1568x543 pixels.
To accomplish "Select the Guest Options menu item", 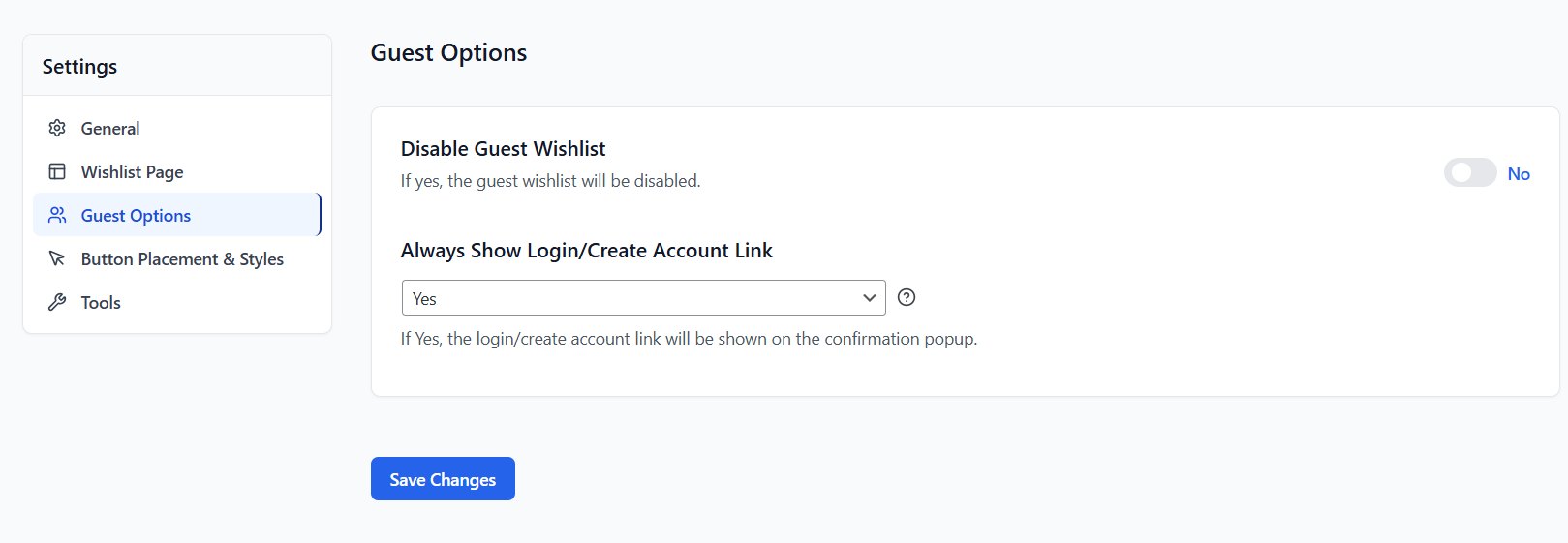I will click(137, 216).
